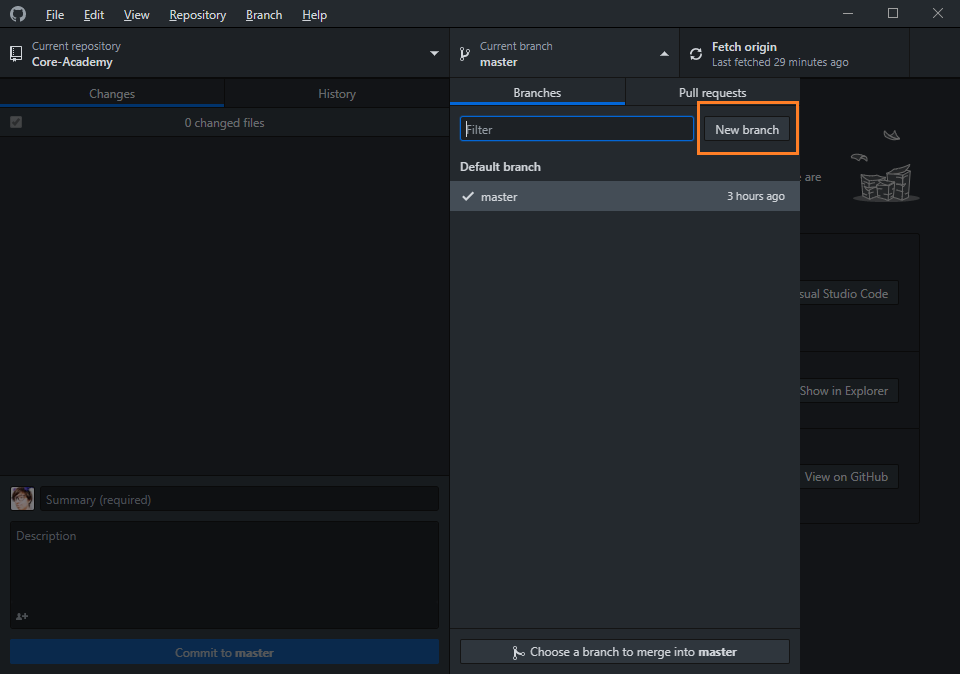Click the New branch button
Screen dimensions: 960x674
click(x=747, y=130)
